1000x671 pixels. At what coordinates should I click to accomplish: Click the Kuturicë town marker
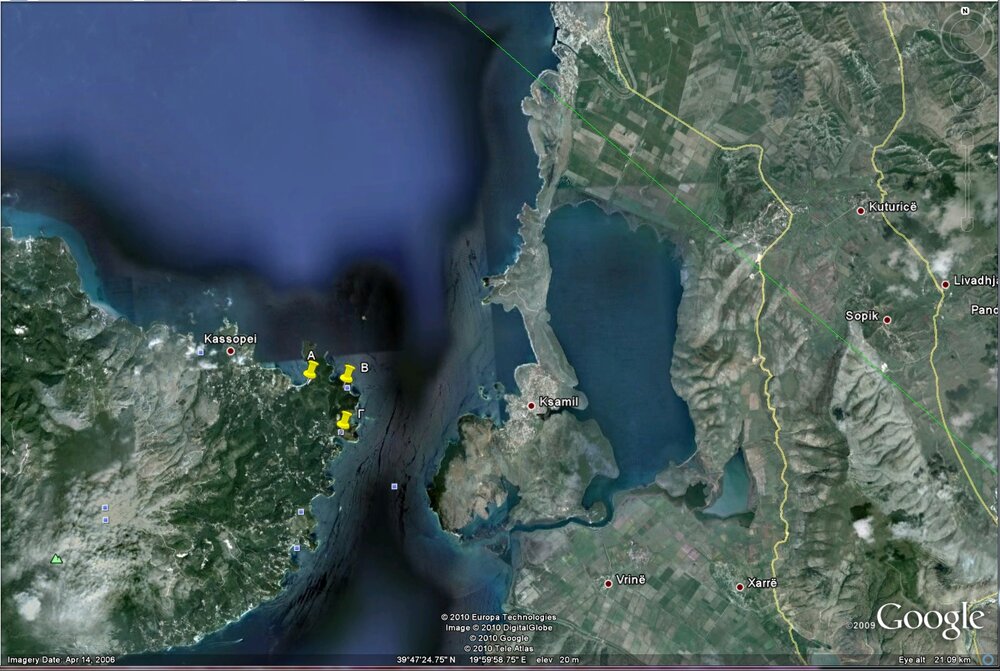point(860,210)
